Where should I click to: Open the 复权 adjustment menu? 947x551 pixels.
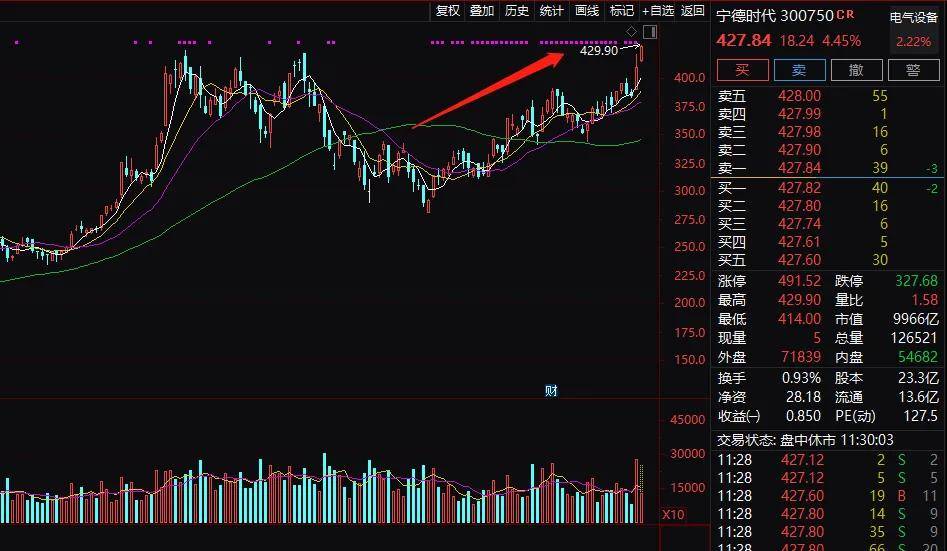coord(448,11)
